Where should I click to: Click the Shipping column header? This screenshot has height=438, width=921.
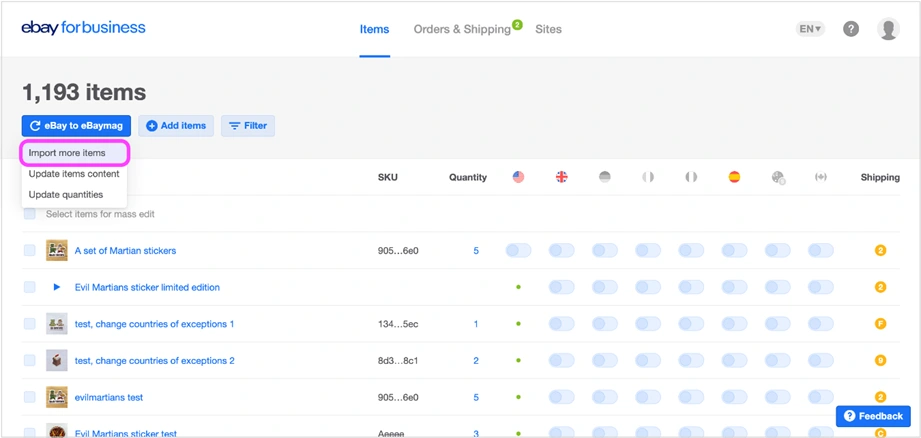tap(880, 177)
